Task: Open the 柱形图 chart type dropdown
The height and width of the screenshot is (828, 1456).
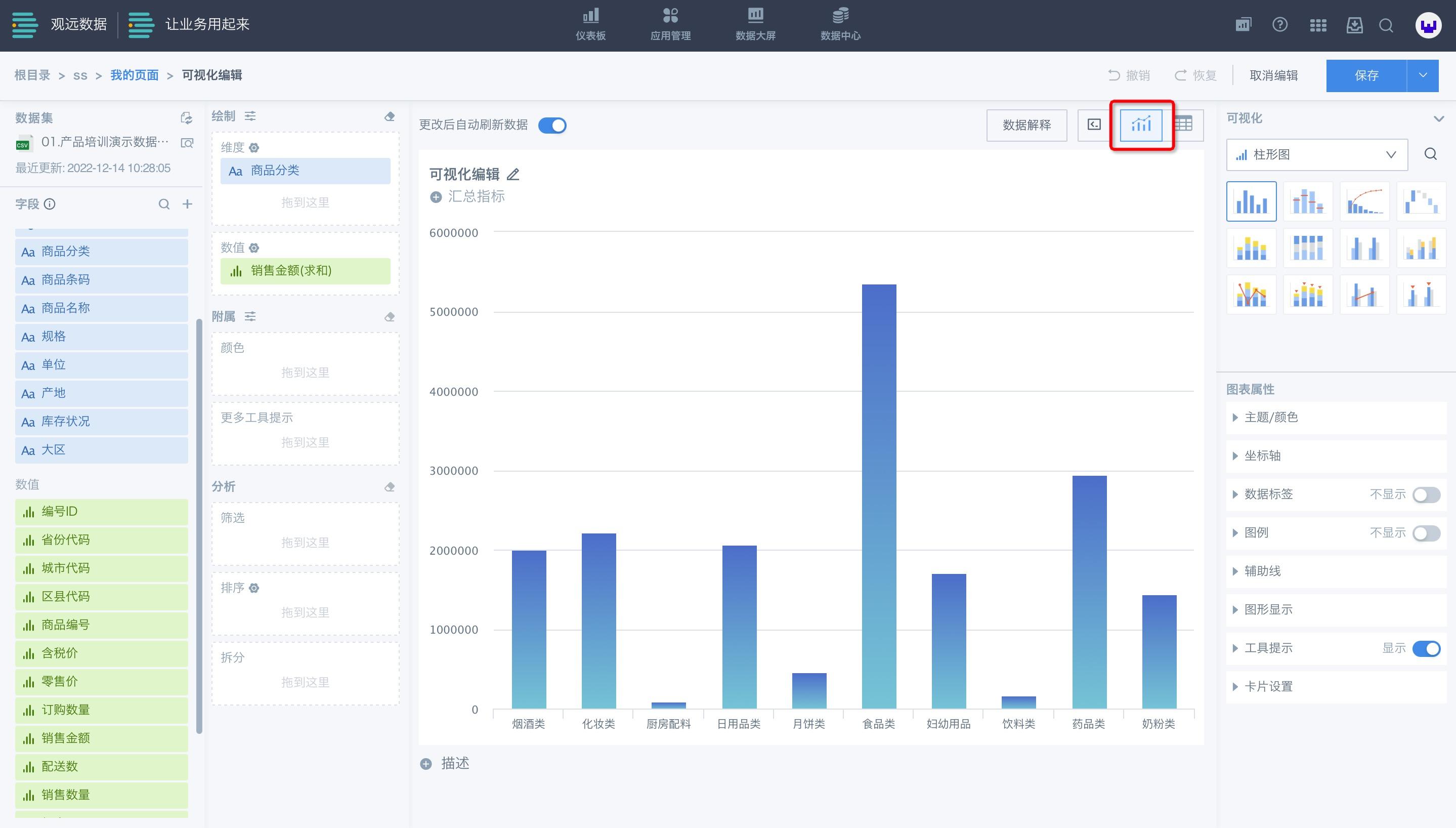Action: pos(1316,155)
